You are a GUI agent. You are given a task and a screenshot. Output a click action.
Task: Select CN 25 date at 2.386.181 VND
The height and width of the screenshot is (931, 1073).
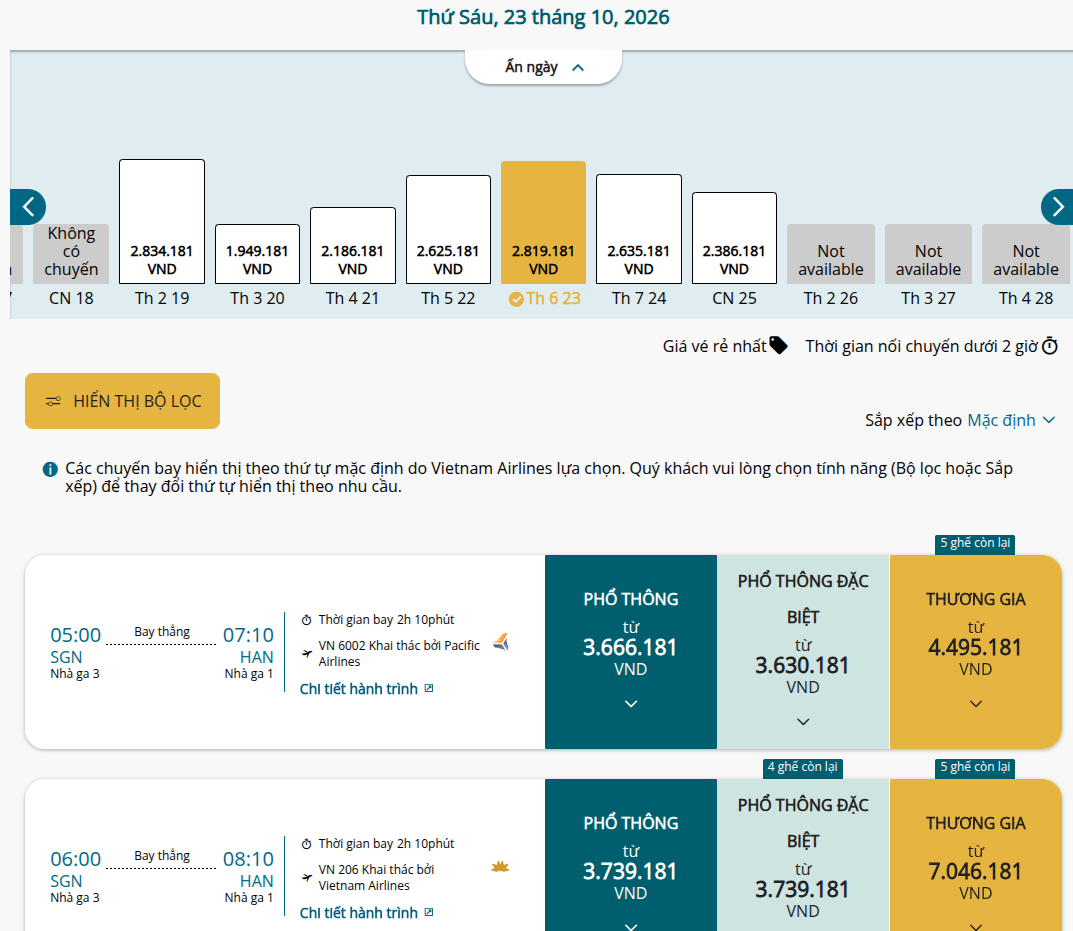coord(734,238)
